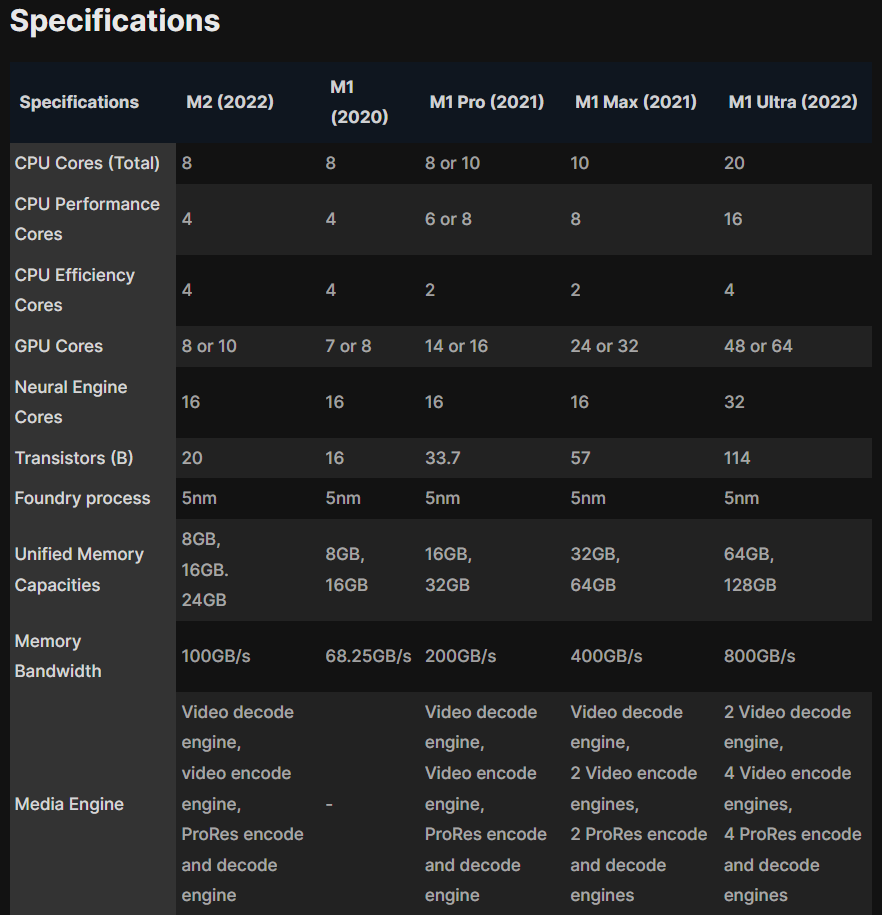This screenshot has width=882, height=915.
Task: Select the 48 or 64 GPU cores cell
Action: point(758,346)
